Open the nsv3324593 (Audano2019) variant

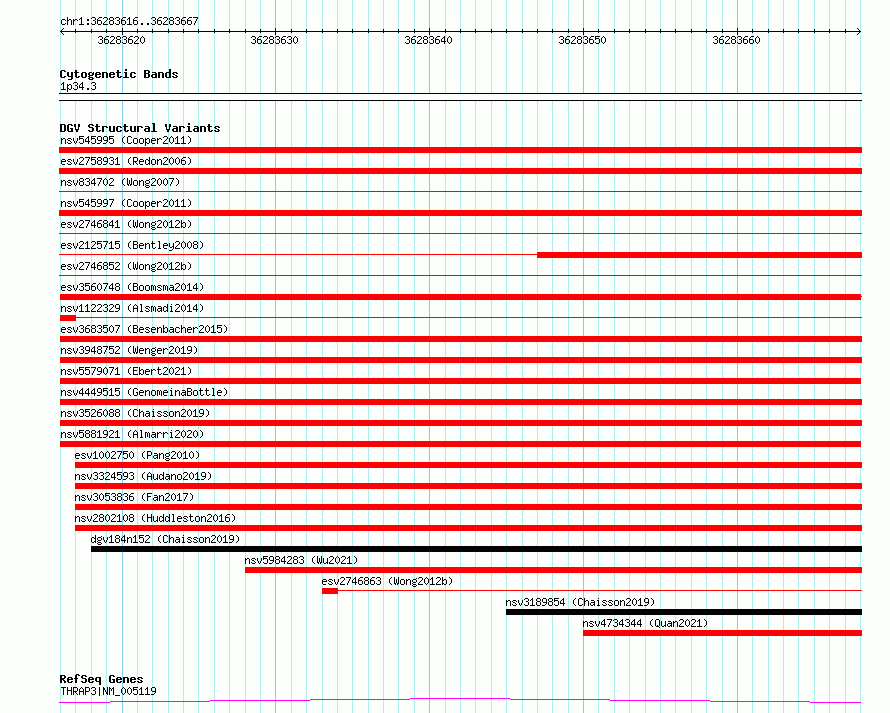[143, 476]
